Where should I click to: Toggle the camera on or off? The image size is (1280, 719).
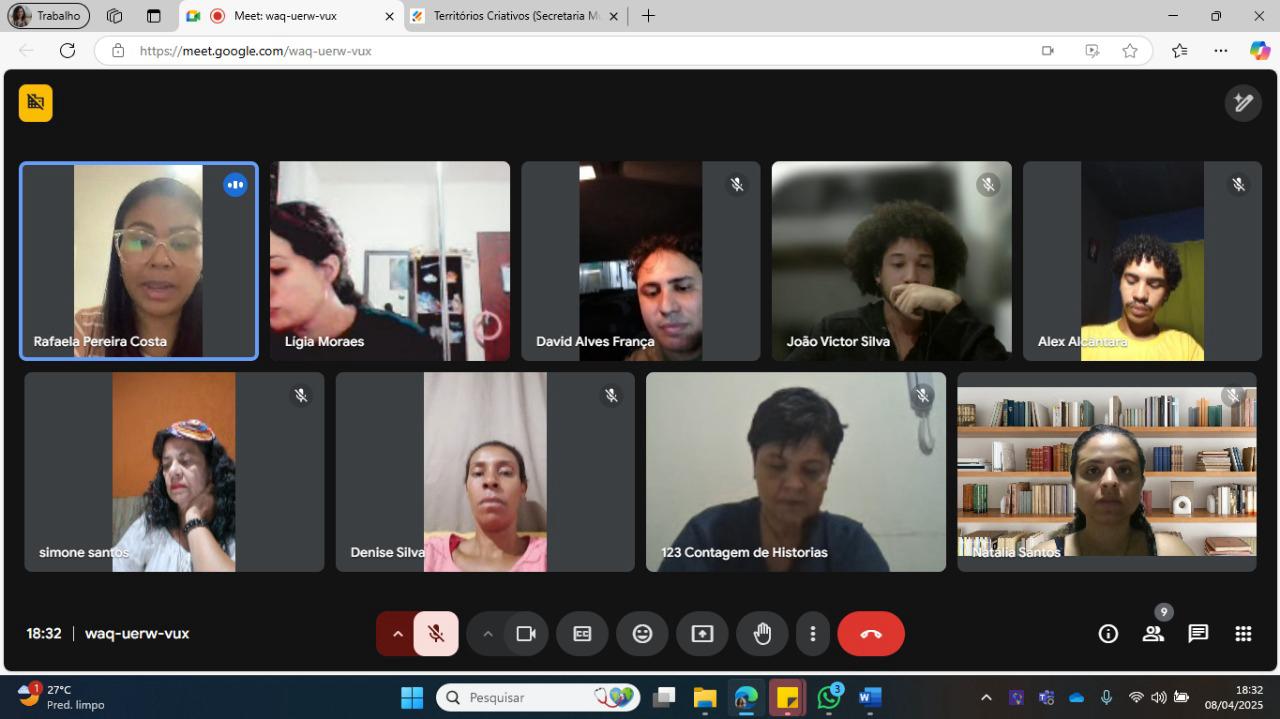point(526,634)
